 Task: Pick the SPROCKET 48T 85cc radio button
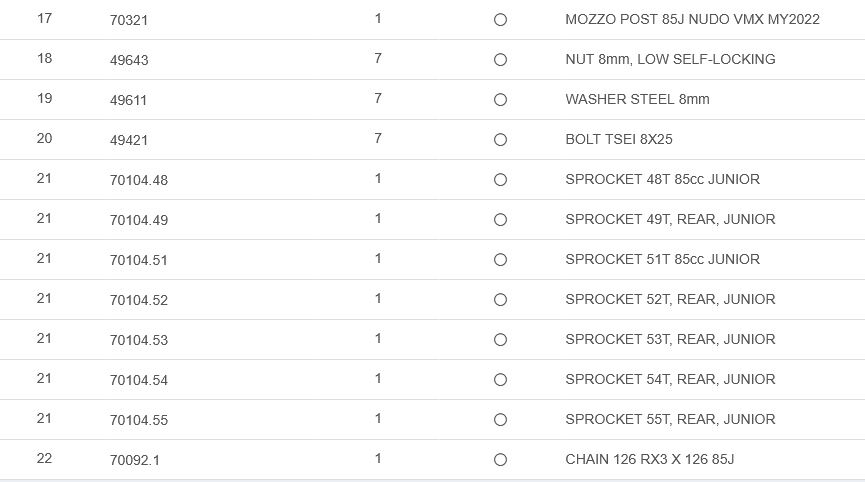(500, 180)
